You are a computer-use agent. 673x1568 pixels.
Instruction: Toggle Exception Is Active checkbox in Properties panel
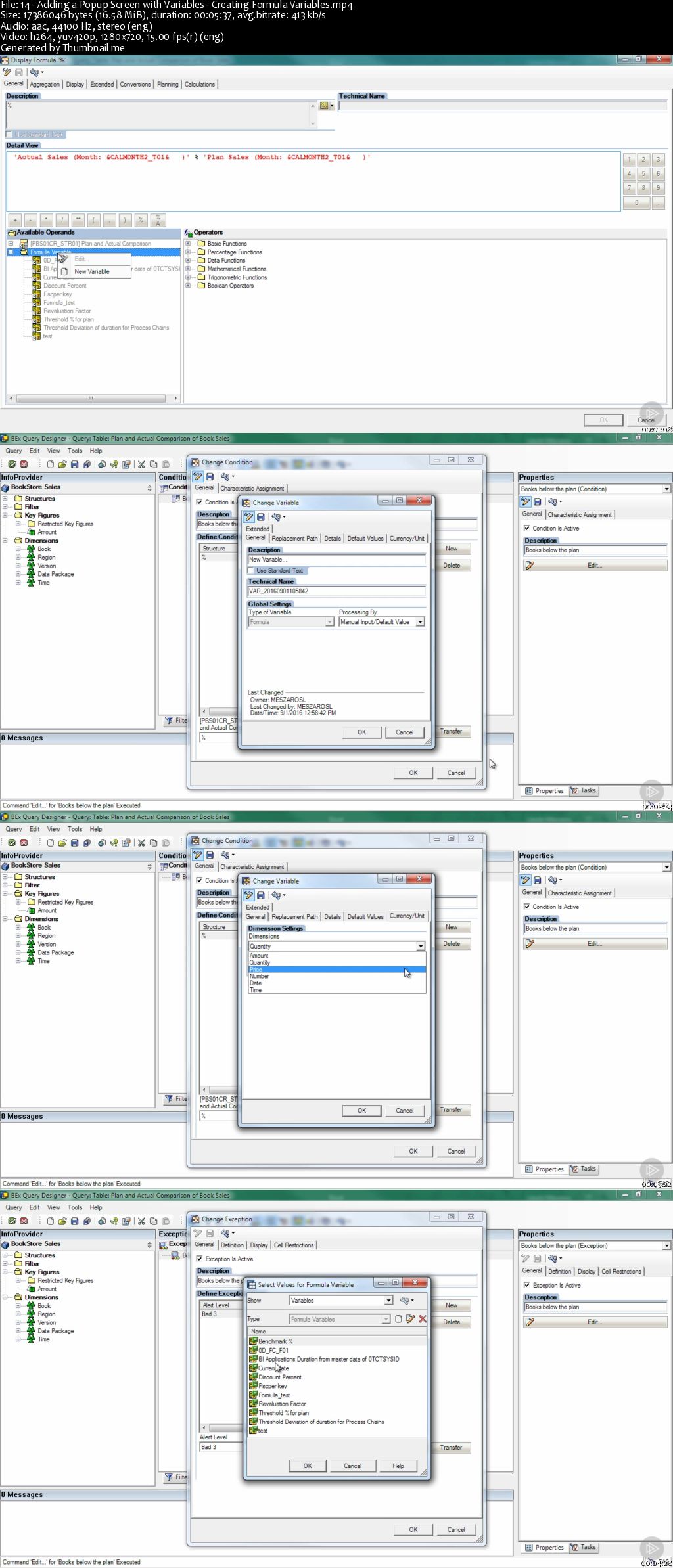(527, 1285)
